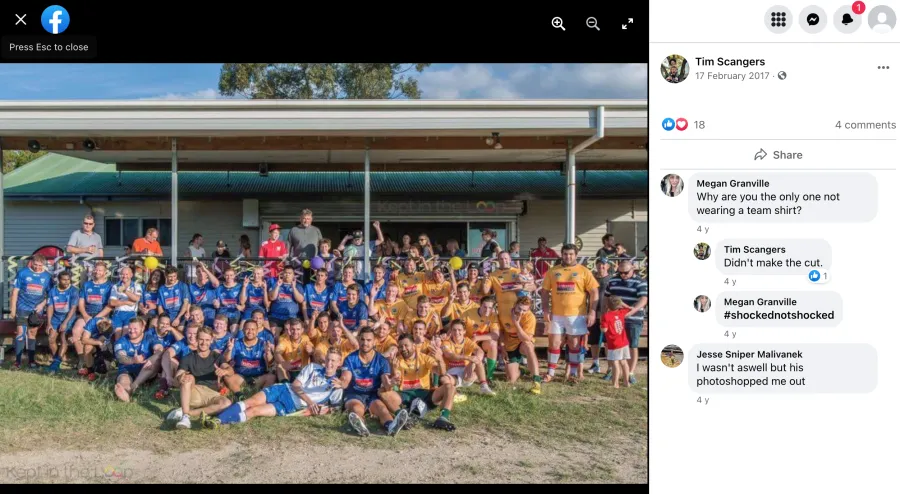The image size is (900, 494).
Task: Open the post options three-dot menu
Action: pyautogui.click(x=883, y=68)
